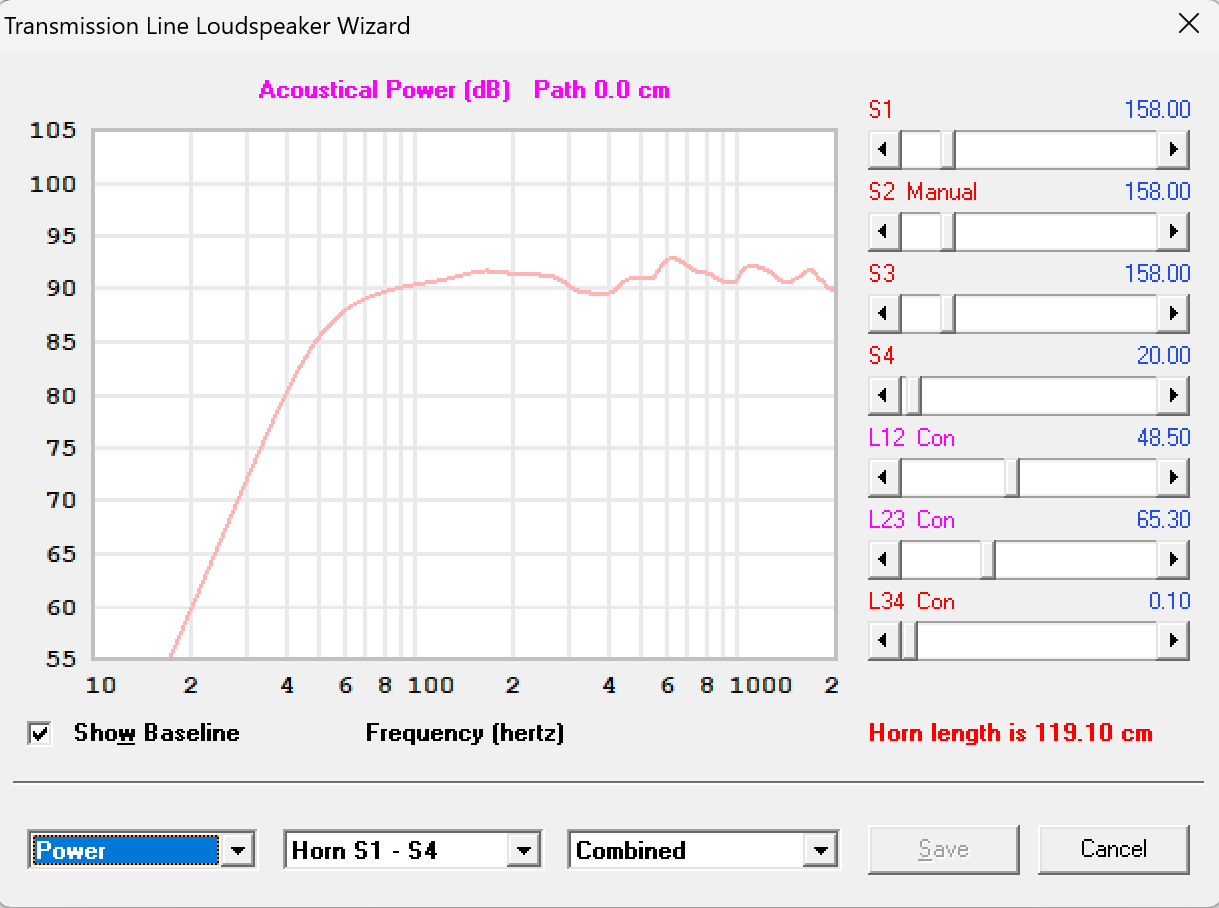1219x908 pixels.
Task: Increase S3 using its right arrow
Action: [1174, 315]
